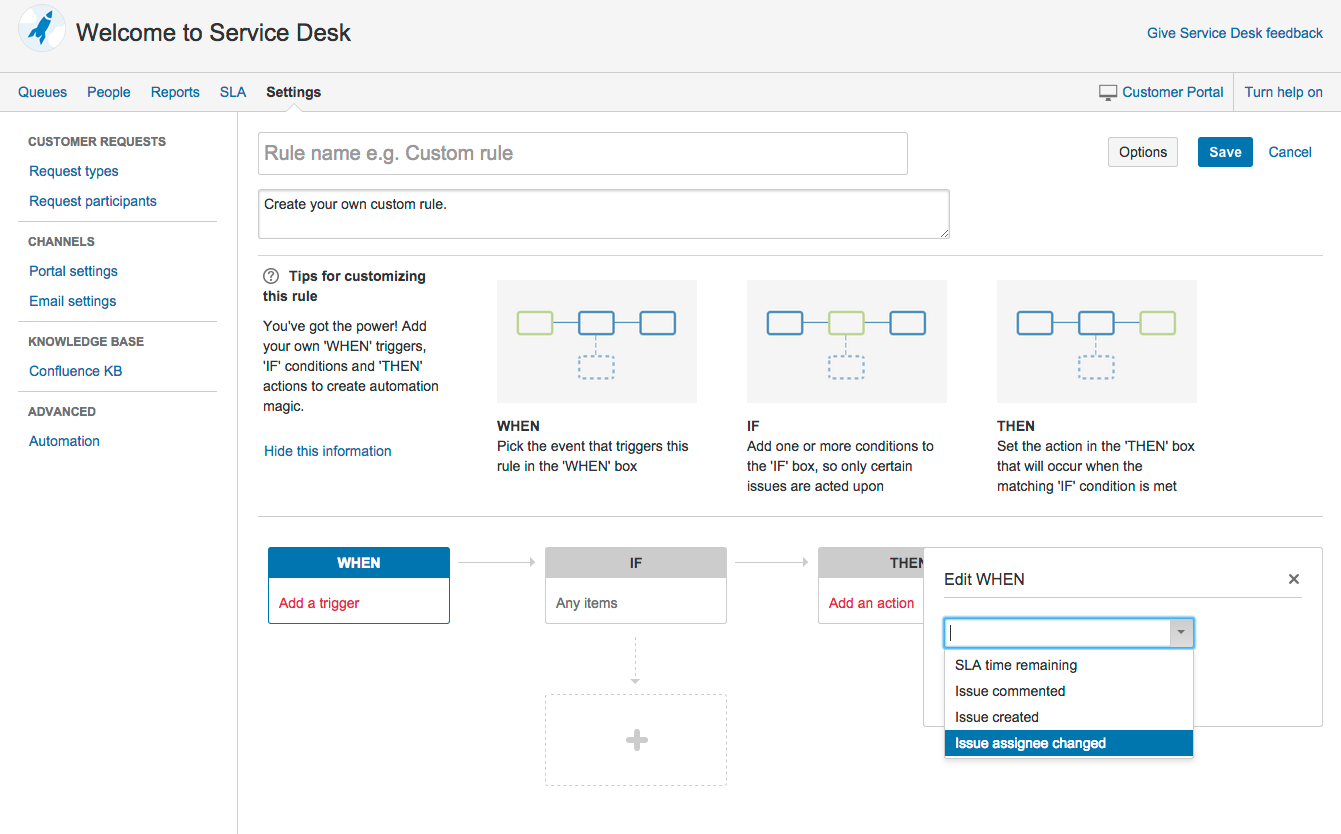Click the WHEN diagram illustration
Viewport: 1341px width, 834px height.
(x=596, y=341)
